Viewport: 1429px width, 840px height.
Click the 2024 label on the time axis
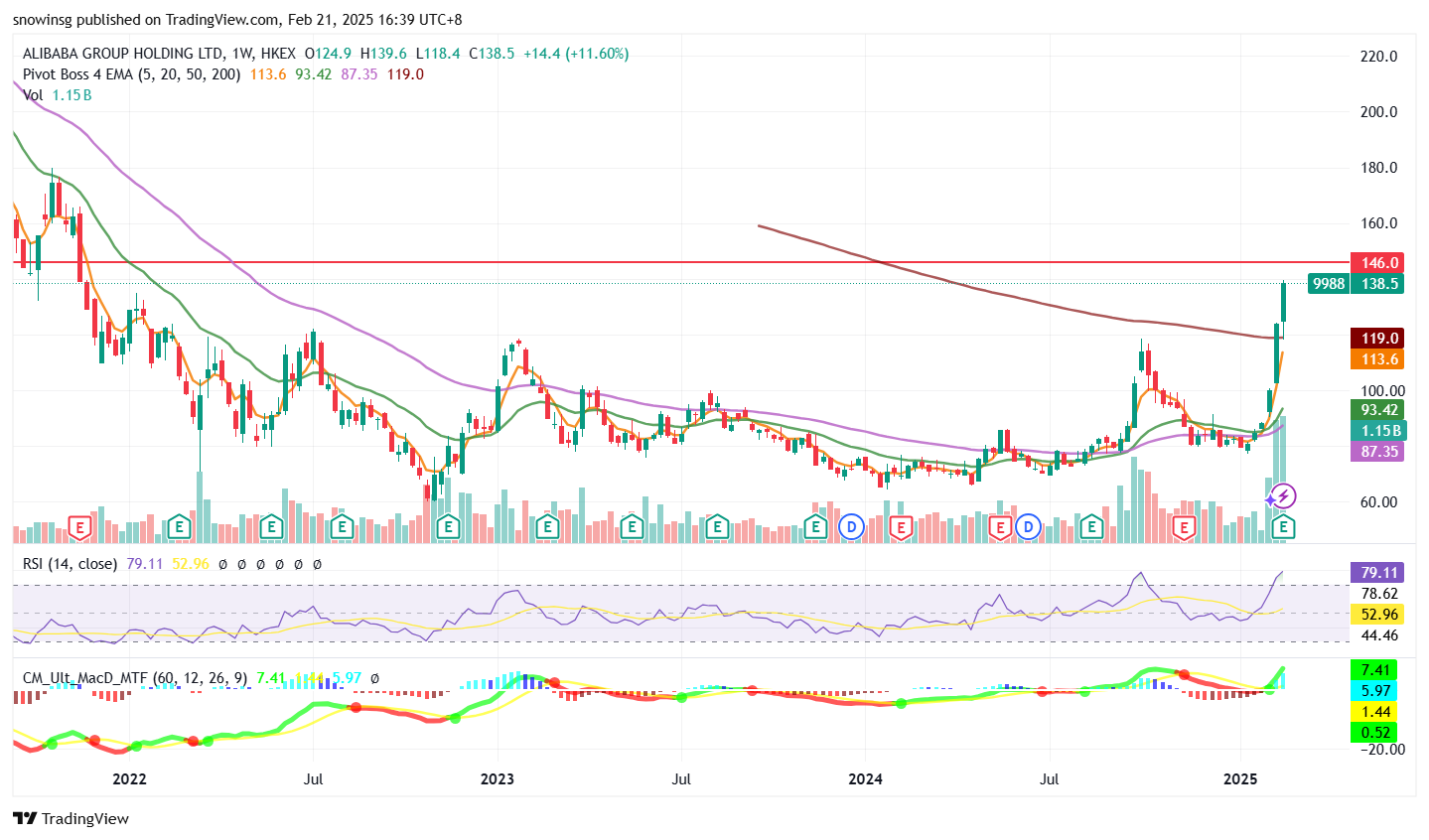[865, 779]
